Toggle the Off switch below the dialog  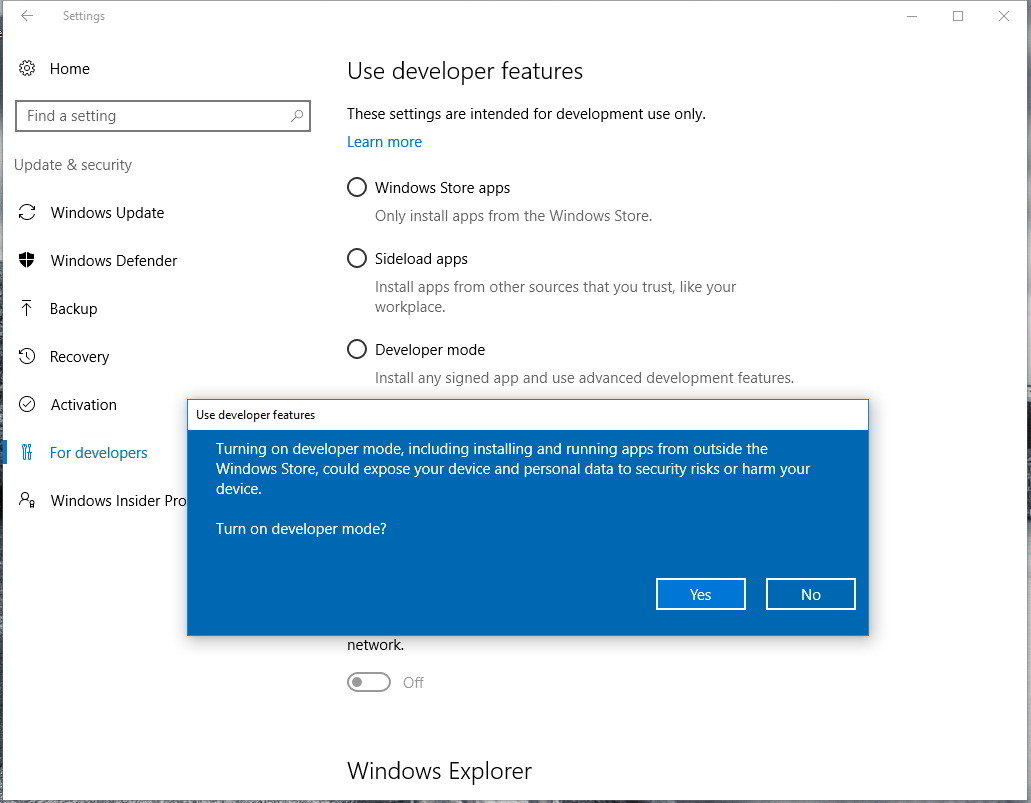point(369,683)
